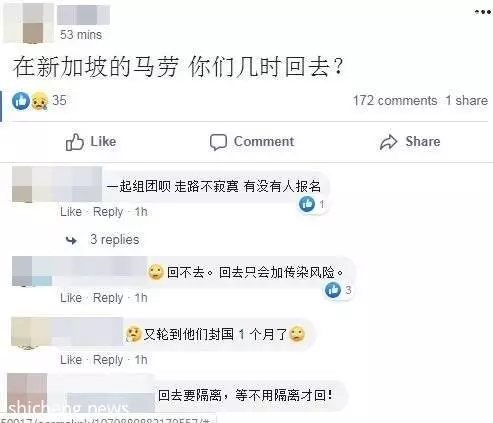Click the reply arrow icon beside 3 replies
493x423 pixels.
pos(71,240)
